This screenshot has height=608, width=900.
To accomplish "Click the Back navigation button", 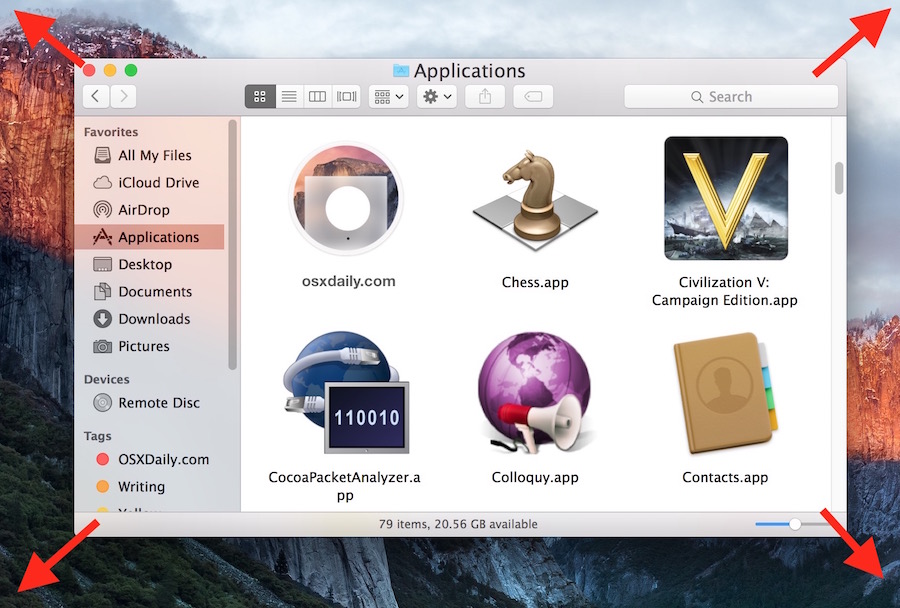I will pyautogui.click(x=95, y=96).
